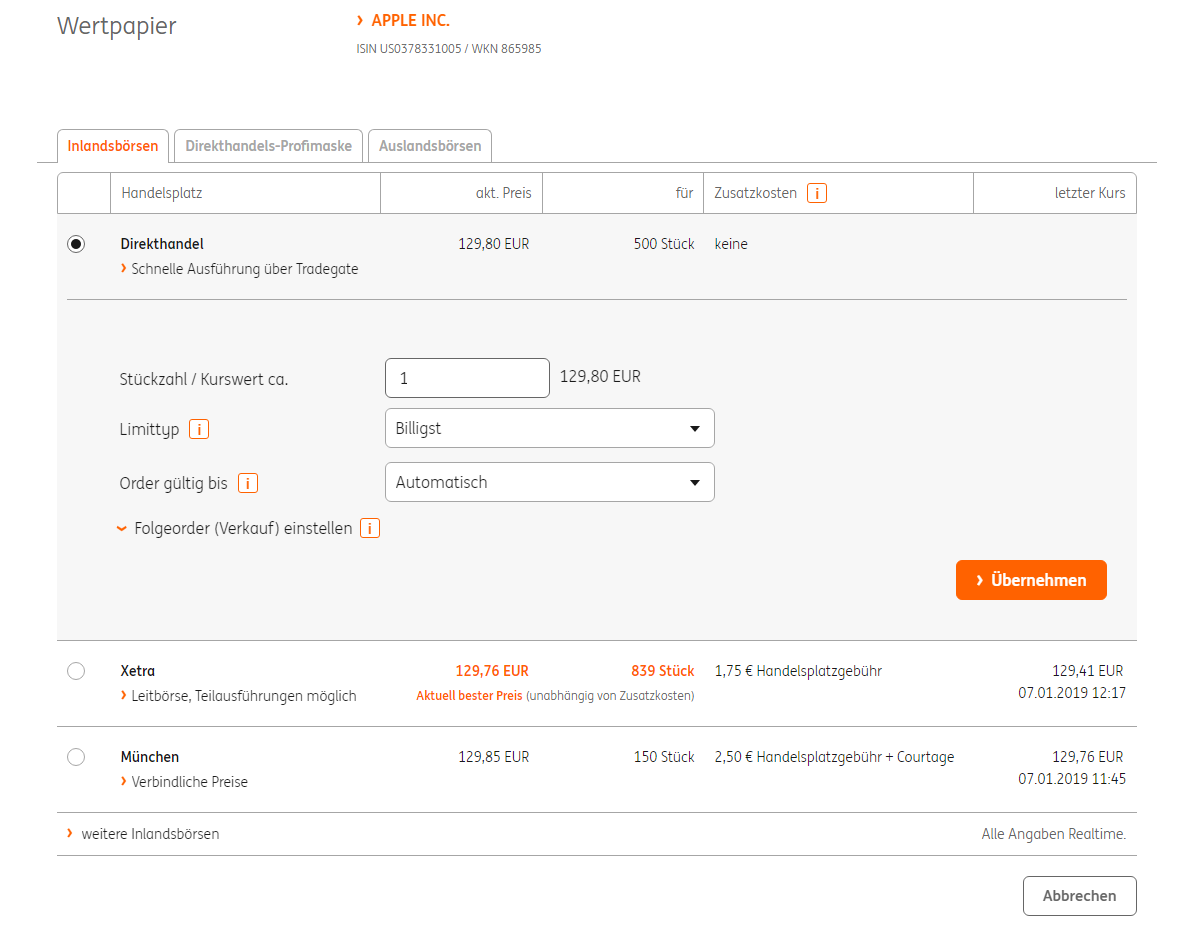Click the Handelsplatz column header
This screenshot has height=930, width=1193.
245,193
